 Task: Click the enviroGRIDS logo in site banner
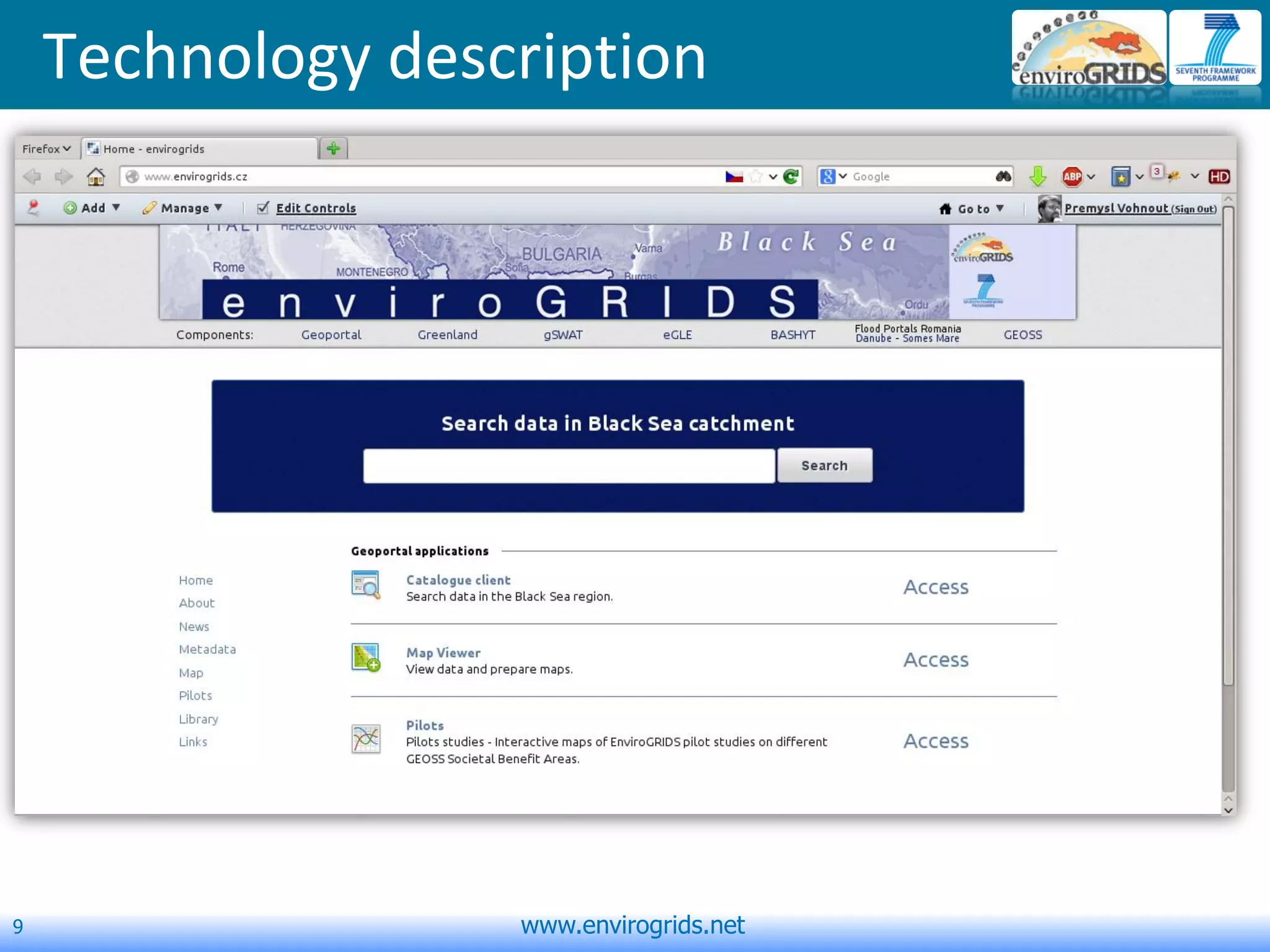[x=983, y=249]
